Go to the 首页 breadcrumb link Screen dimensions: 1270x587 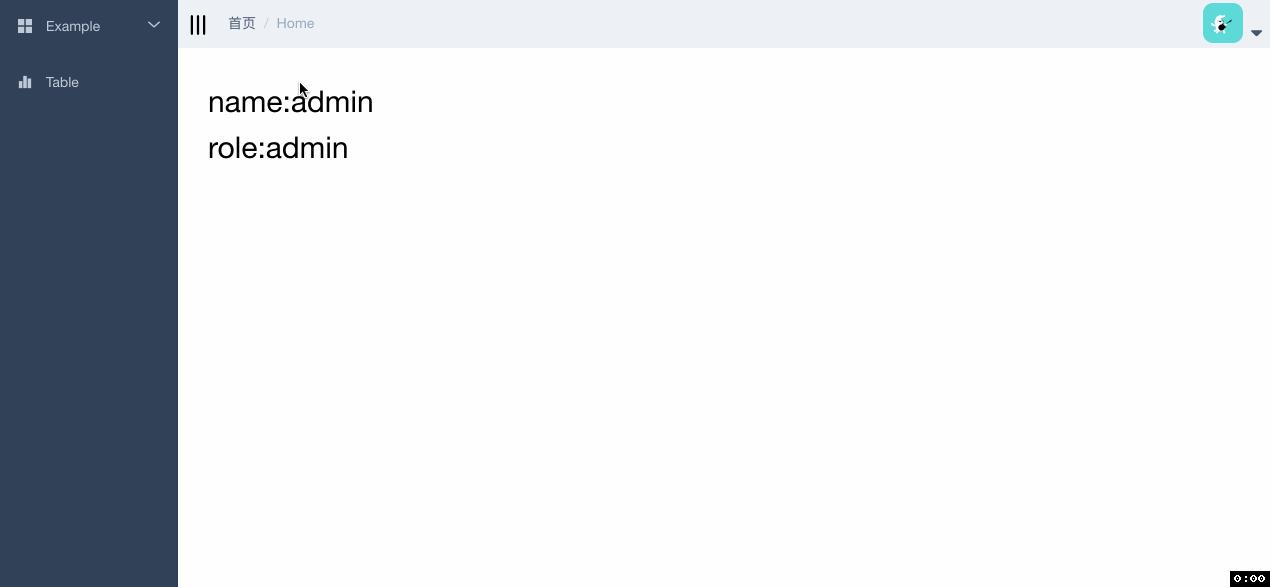[x=242, y=23]
